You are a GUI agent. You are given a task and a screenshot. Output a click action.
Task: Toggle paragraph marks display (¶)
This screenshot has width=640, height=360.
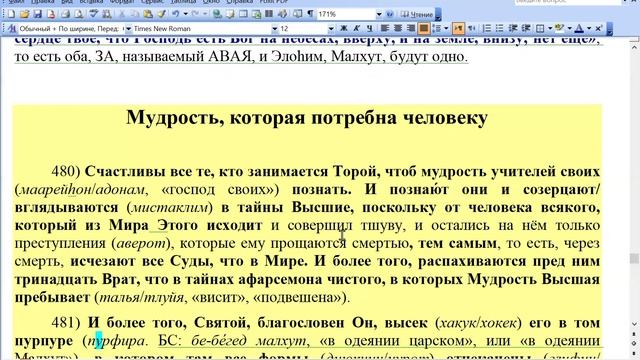click(311, 14)
